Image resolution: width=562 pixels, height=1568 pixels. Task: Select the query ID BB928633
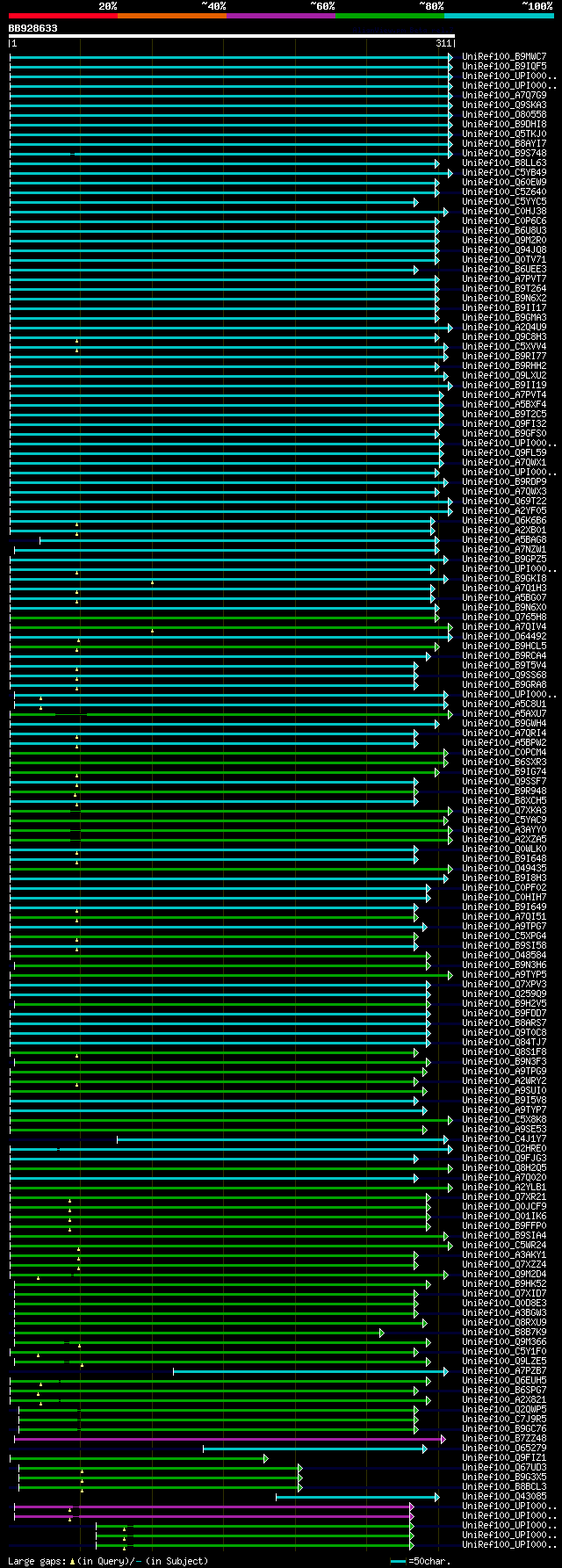pos(33,28)
